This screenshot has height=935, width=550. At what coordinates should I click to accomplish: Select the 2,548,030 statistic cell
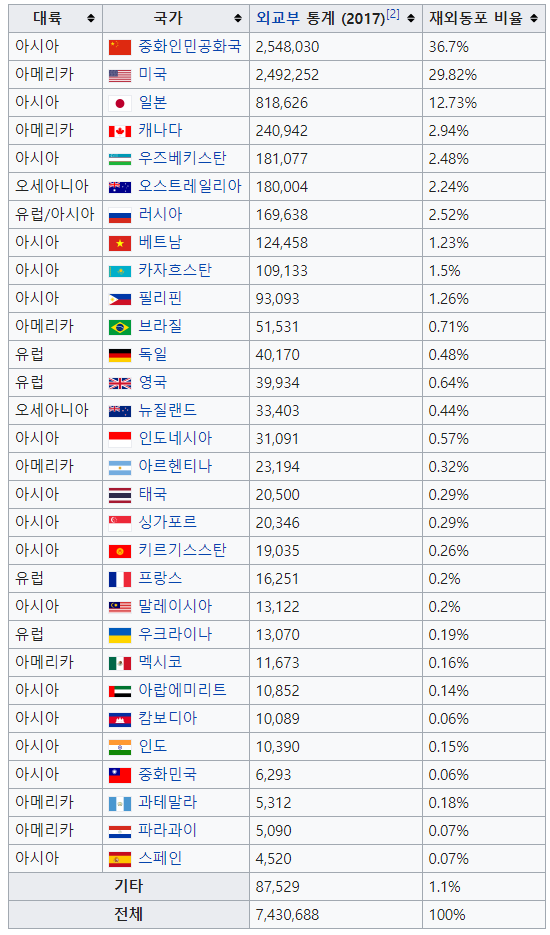tap(336, 47)
